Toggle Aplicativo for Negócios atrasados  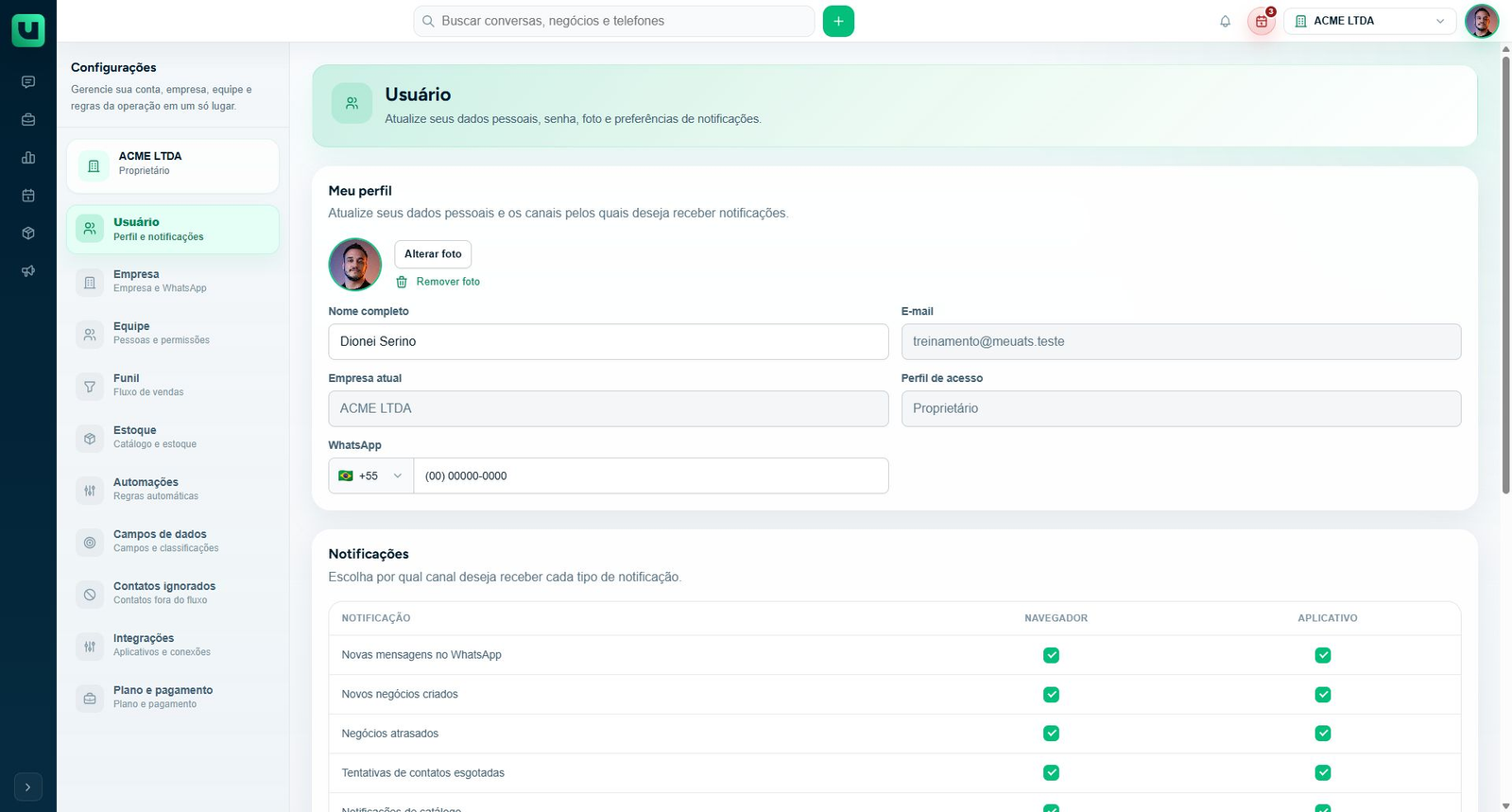pyautogui.click(x=1323, y=734)
